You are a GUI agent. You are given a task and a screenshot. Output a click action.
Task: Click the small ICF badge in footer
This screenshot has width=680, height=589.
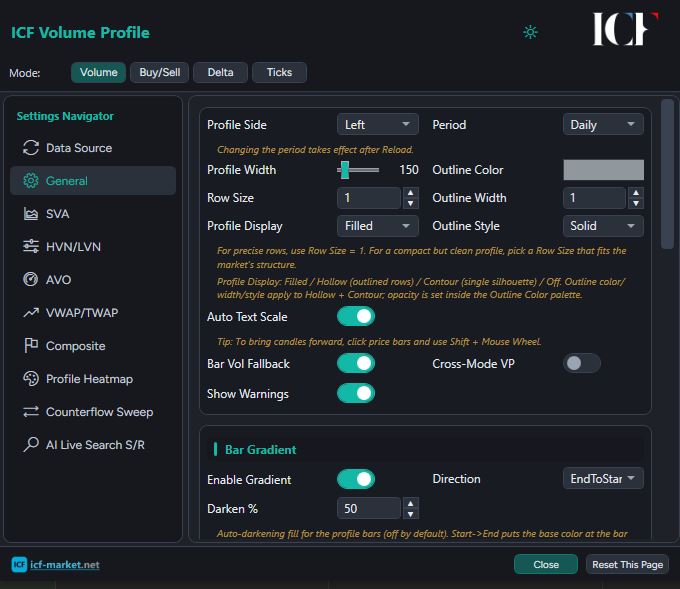pyautogui.click(x=19, y=564)
